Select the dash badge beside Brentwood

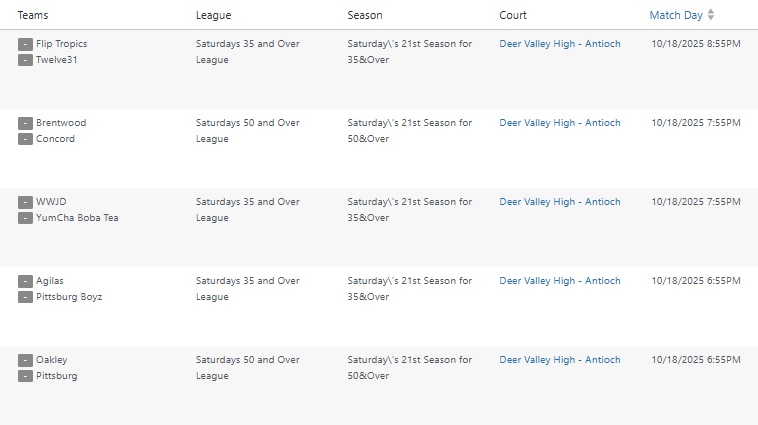click(25, 123)
